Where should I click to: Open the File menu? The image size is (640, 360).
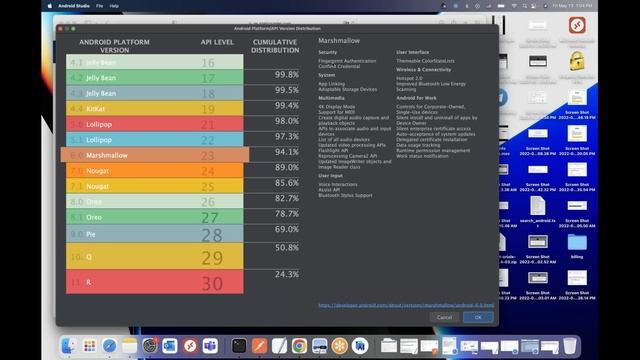click(100, 6)
